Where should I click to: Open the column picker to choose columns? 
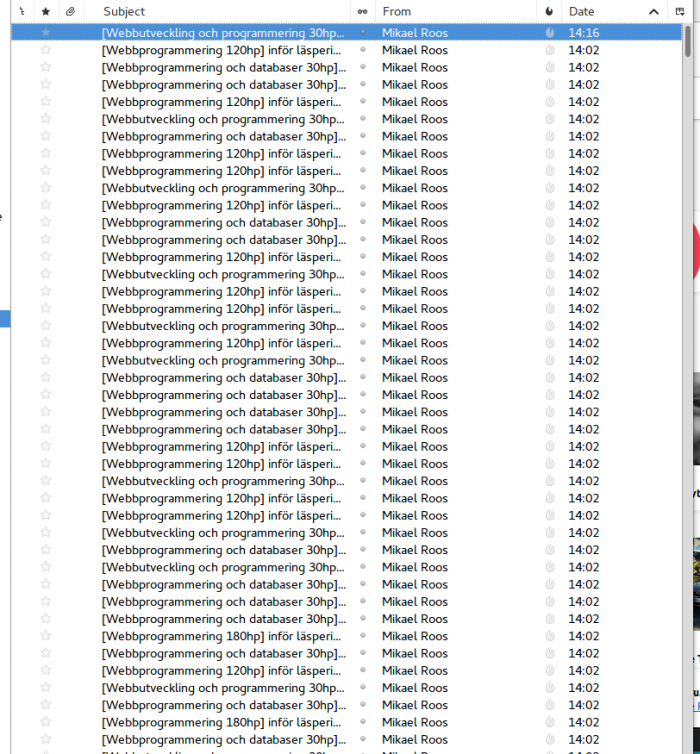pos(680,11)
